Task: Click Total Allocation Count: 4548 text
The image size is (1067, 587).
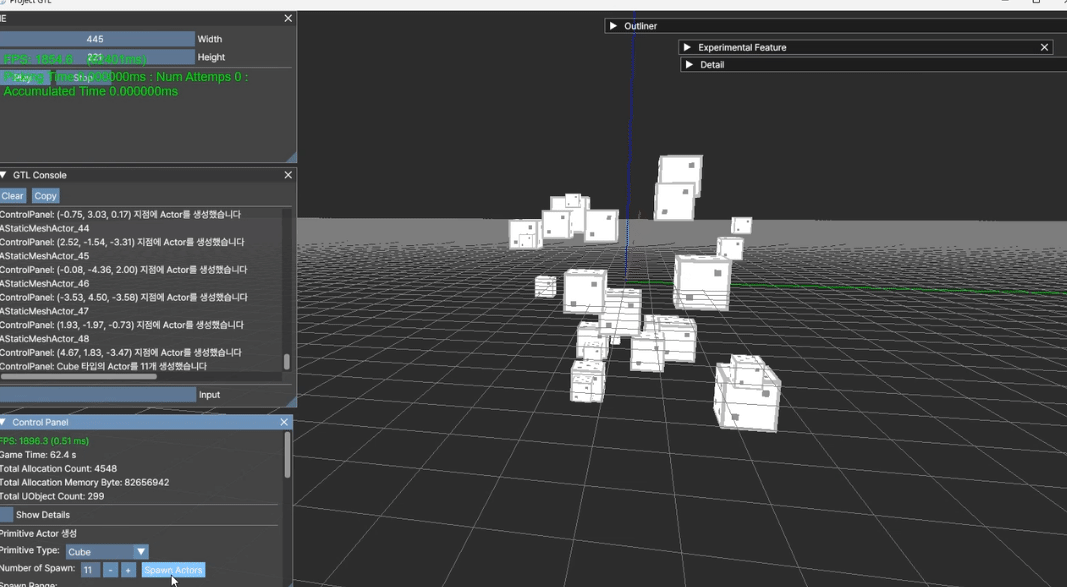Action: (x=59, y=469)
